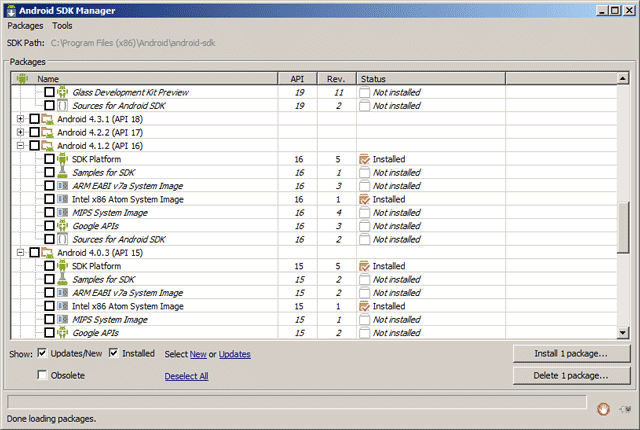Check the Google APIs checkbox, API 16

(x=49, y=226)
